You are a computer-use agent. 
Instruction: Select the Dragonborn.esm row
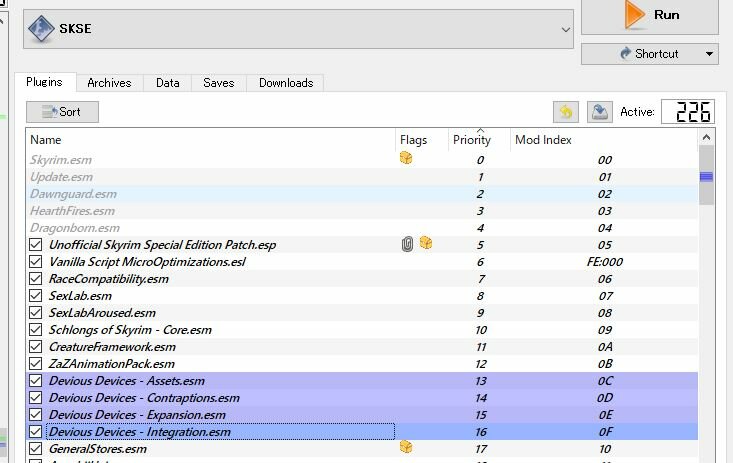pos(362,228)
